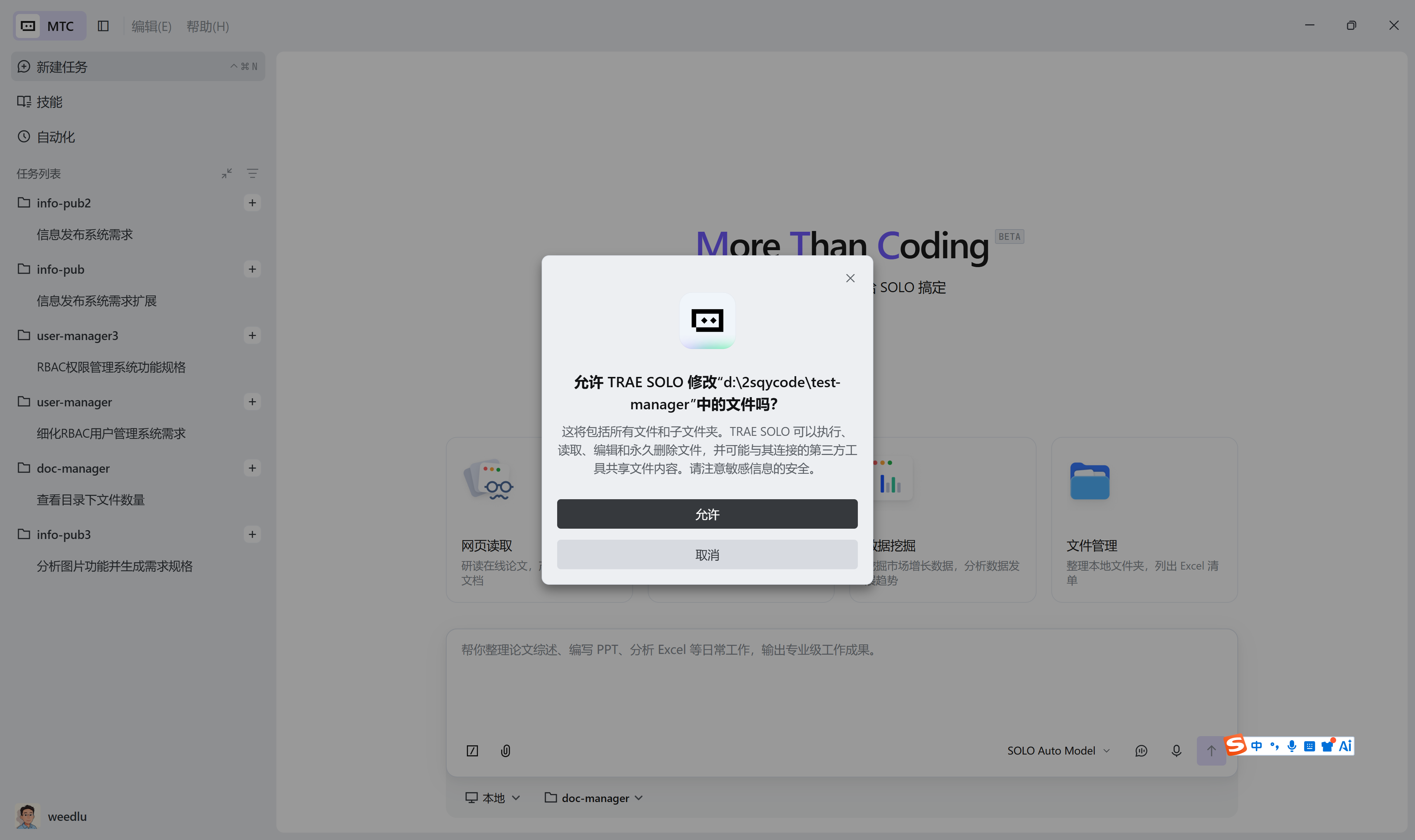Screen dimensions: 1415x840
Task: Click 取消 to deny permission
Action: click(x=707, y=555)
